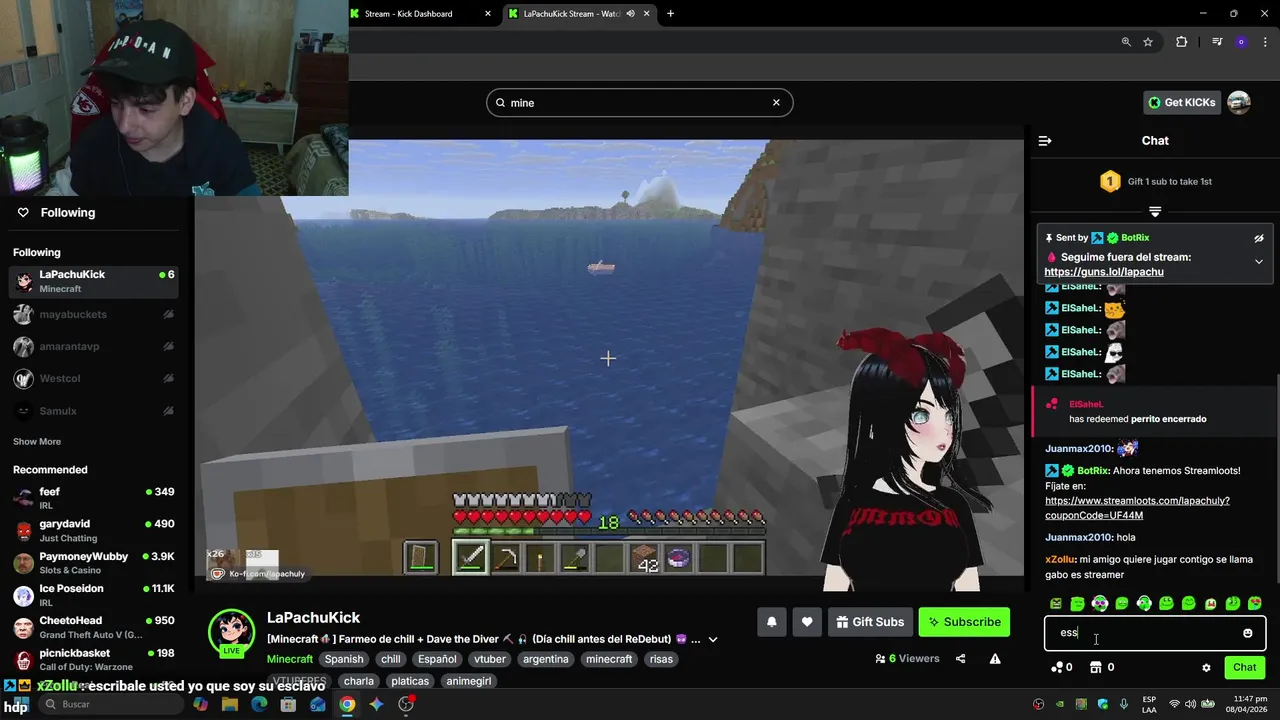Subscribe to LaPachuKick

[x=964, y=622]
